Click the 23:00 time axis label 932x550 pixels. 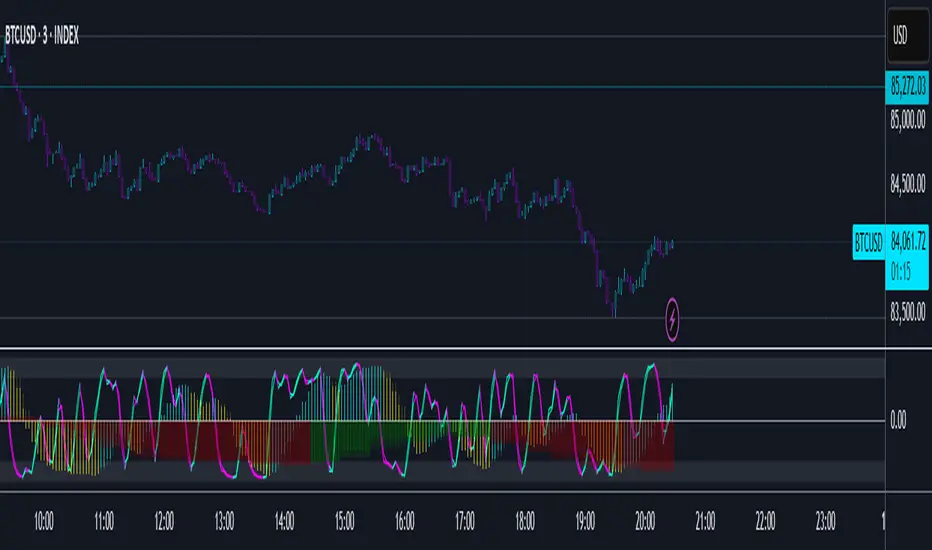[x=825, y=521]
